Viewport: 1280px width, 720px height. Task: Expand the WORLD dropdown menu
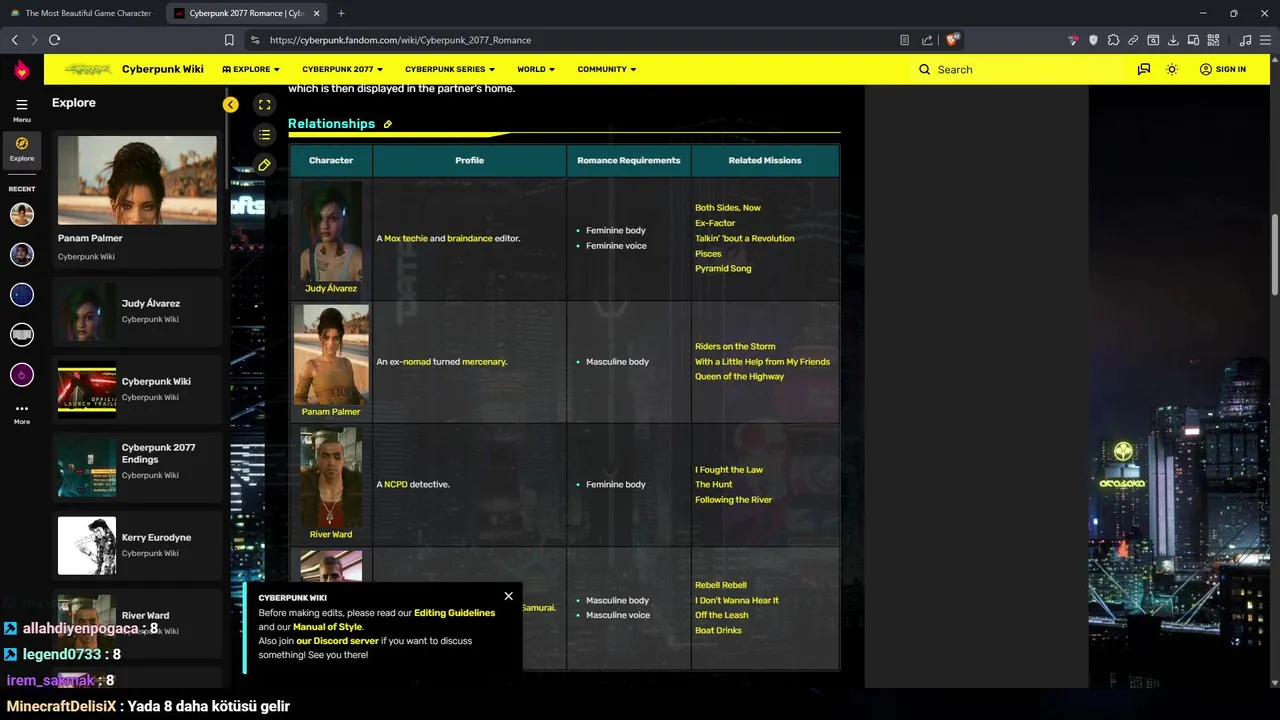(536, 69)
